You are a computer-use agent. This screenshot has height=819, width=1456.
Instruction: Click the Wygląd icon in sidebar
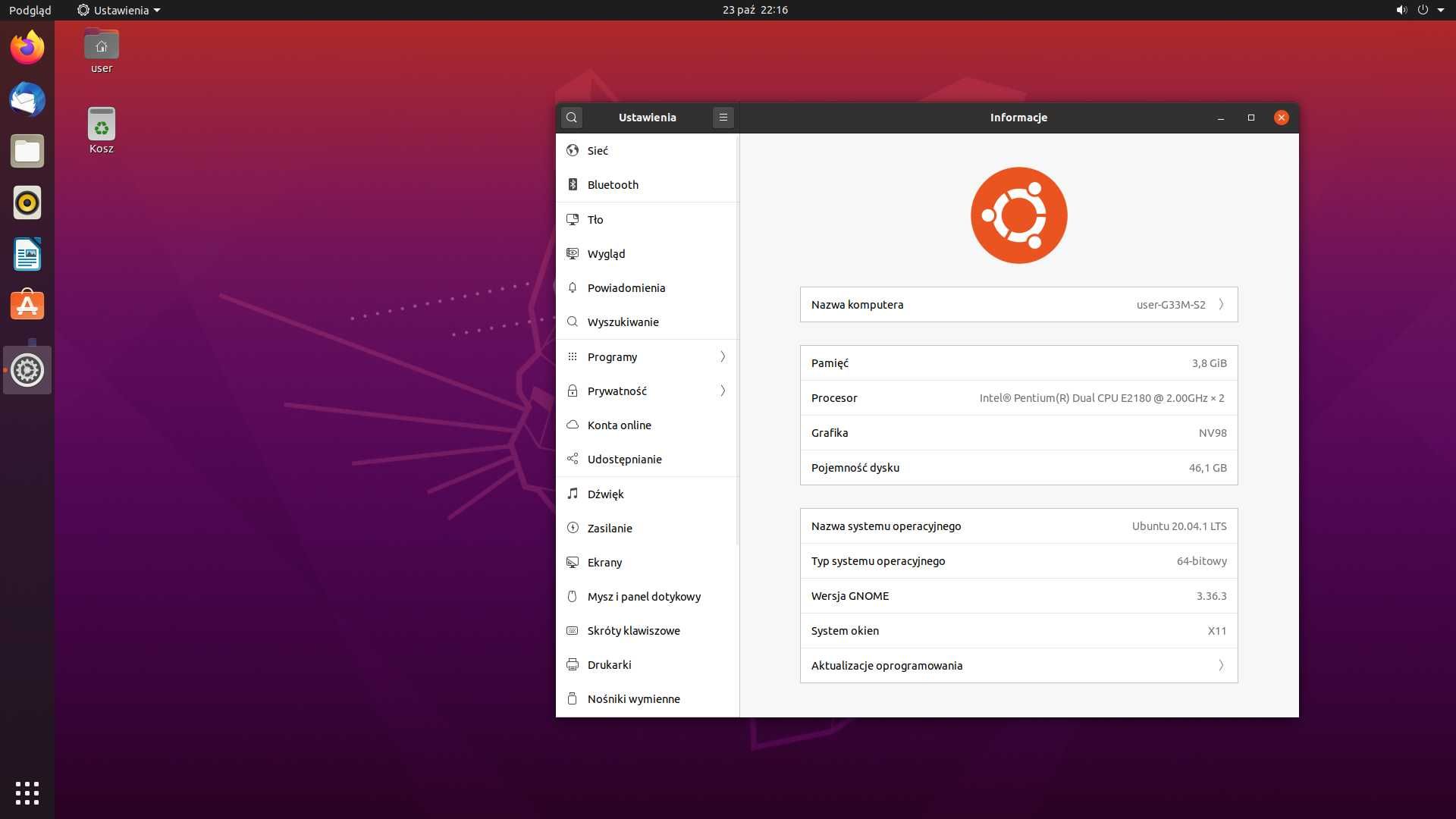pos(573,253)
